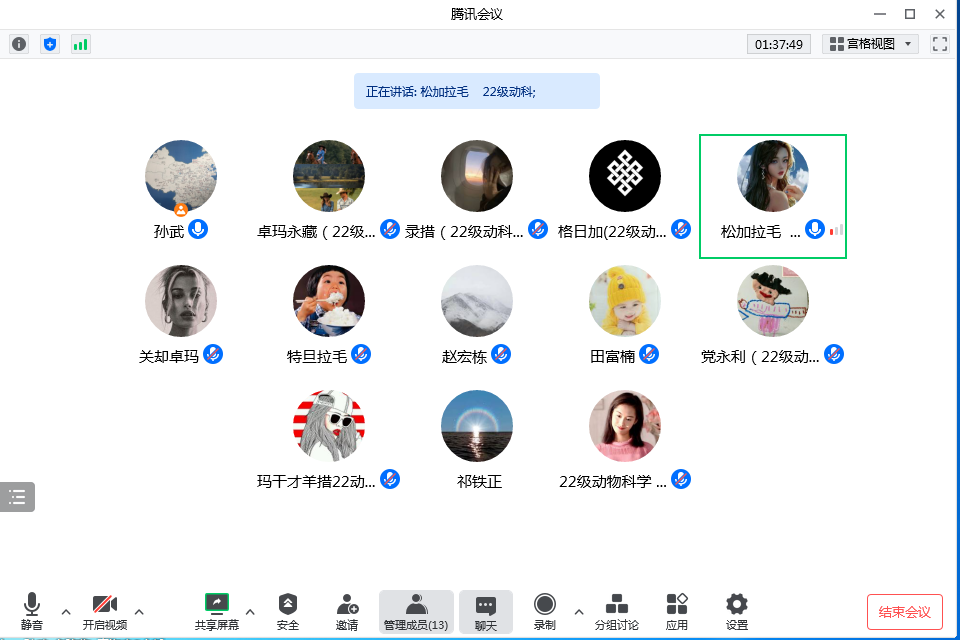Click 格日加's muted mic icon
960x640 pixels.
tap(681, 230)
